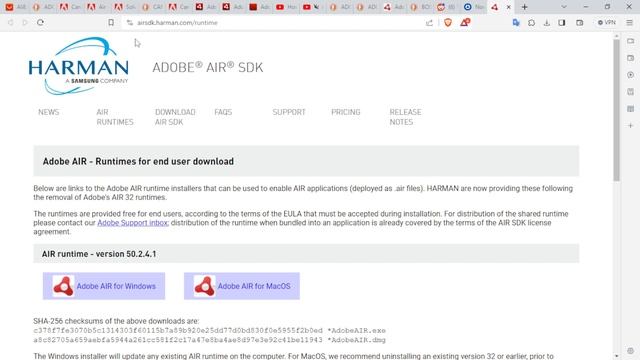Click the ADOBE AIR SDK page title
640x360 pixels.
pyautogui.click(x=208, y=67)
